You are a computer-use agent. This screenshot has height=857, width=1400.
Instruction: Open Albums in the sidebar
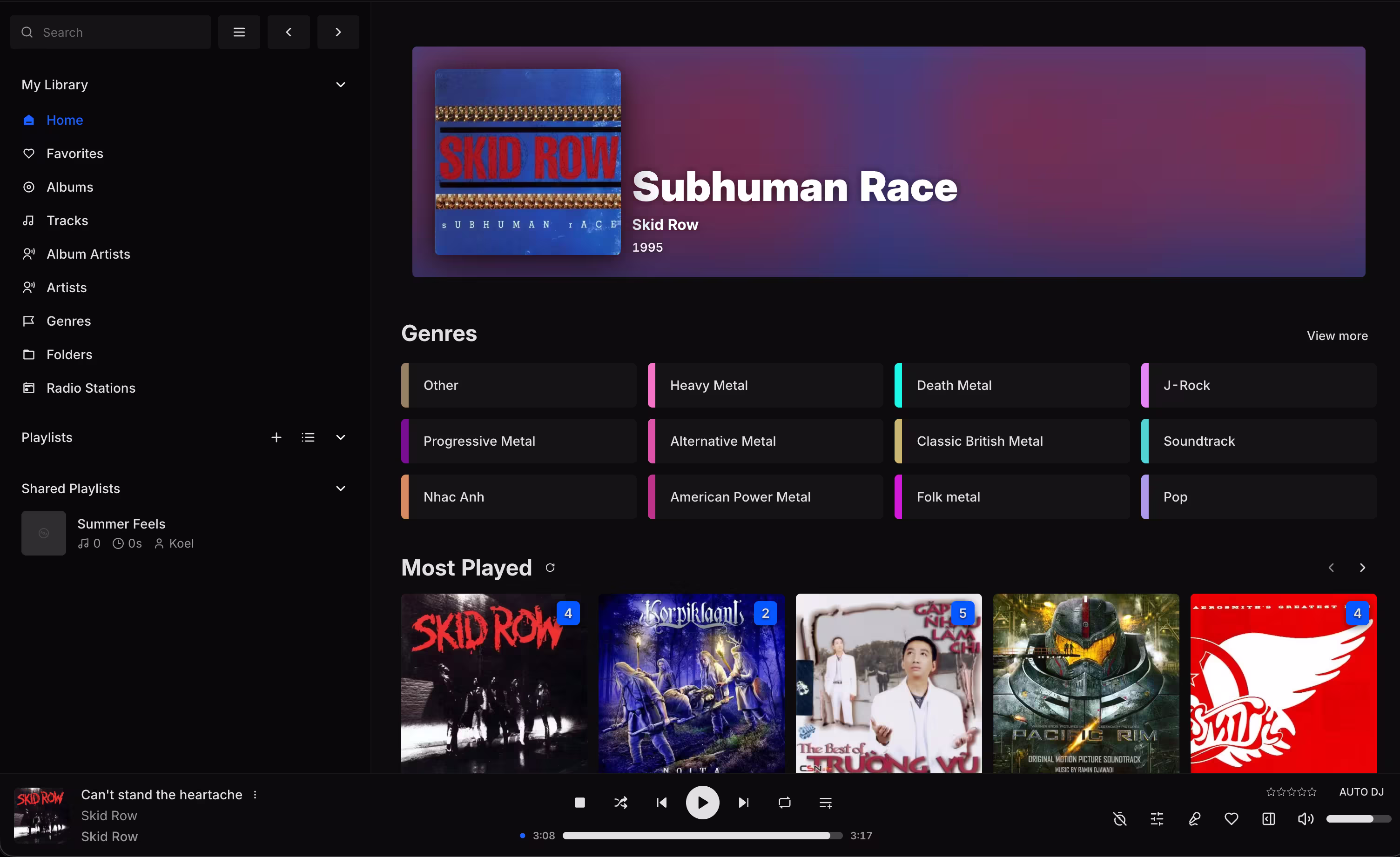(69, 187)
